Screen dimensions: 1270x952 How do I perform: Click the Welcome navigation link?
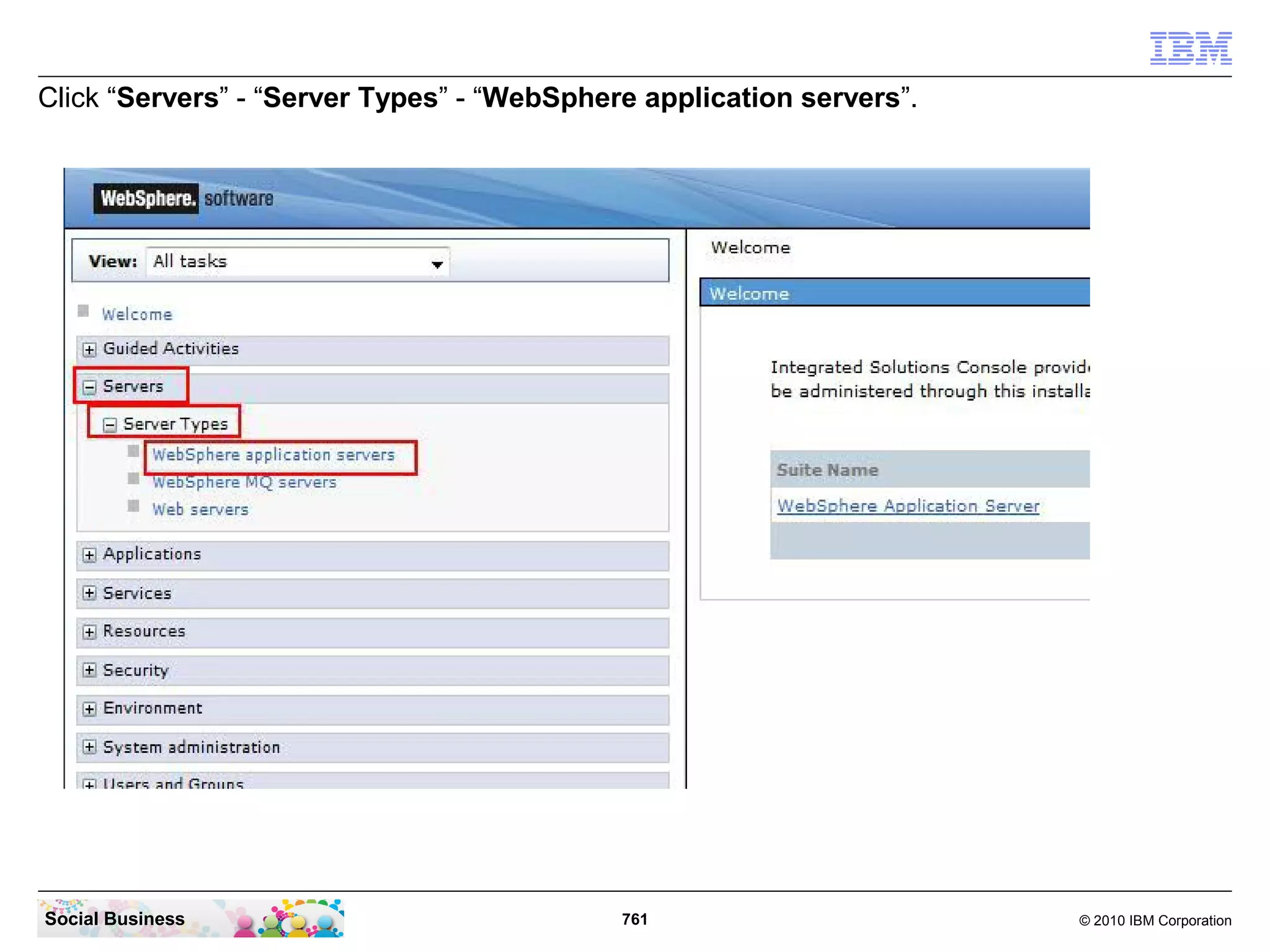[137, 314]
